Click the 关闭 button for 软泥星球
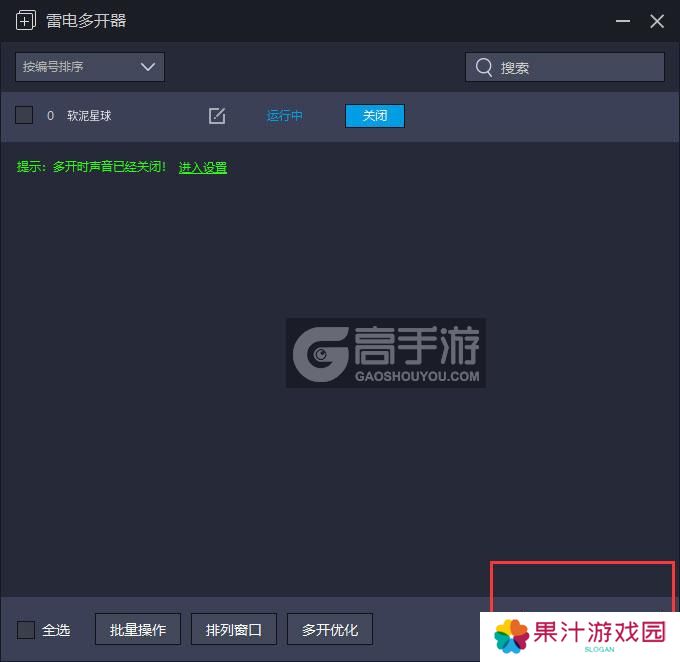The image size is (680, 662). pyautogui.click(x=375, y=116)
